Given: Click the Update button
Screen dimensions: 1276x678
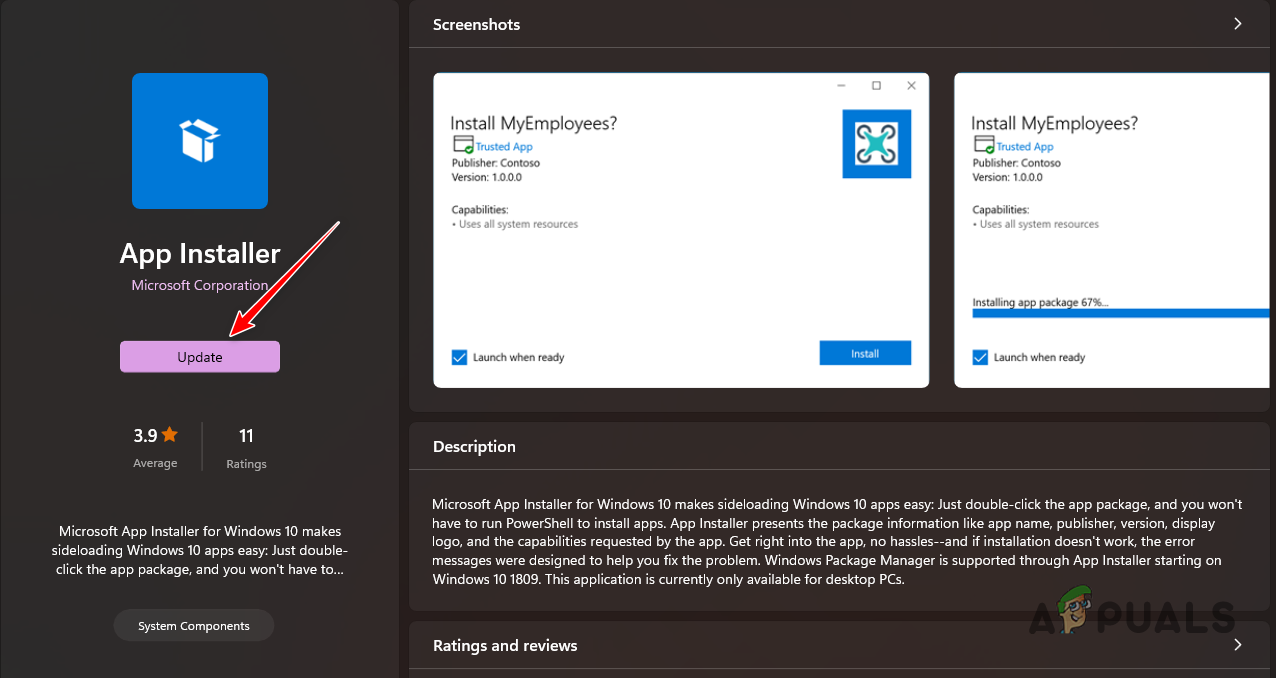Looking at the screenshot, I should [199, 356].
